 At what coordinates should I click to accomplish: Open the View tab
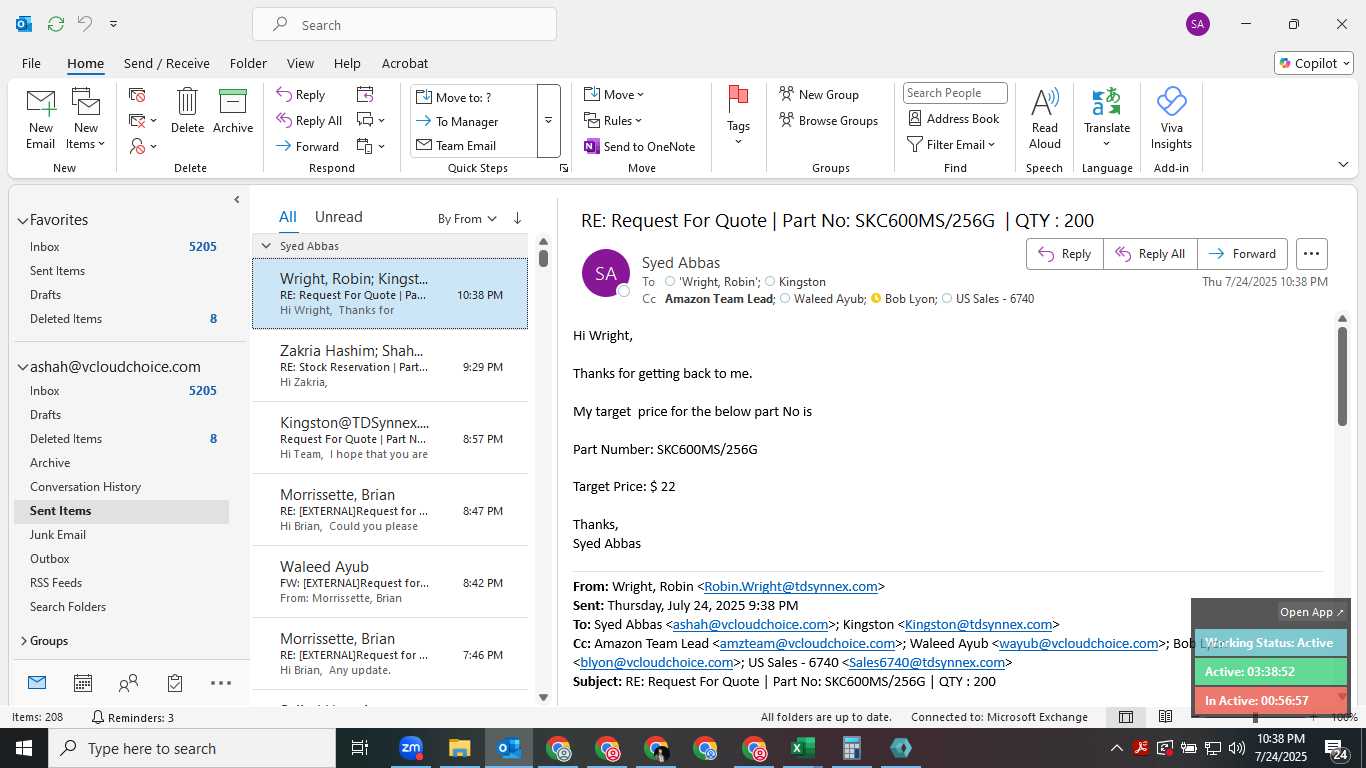point(300,63)
